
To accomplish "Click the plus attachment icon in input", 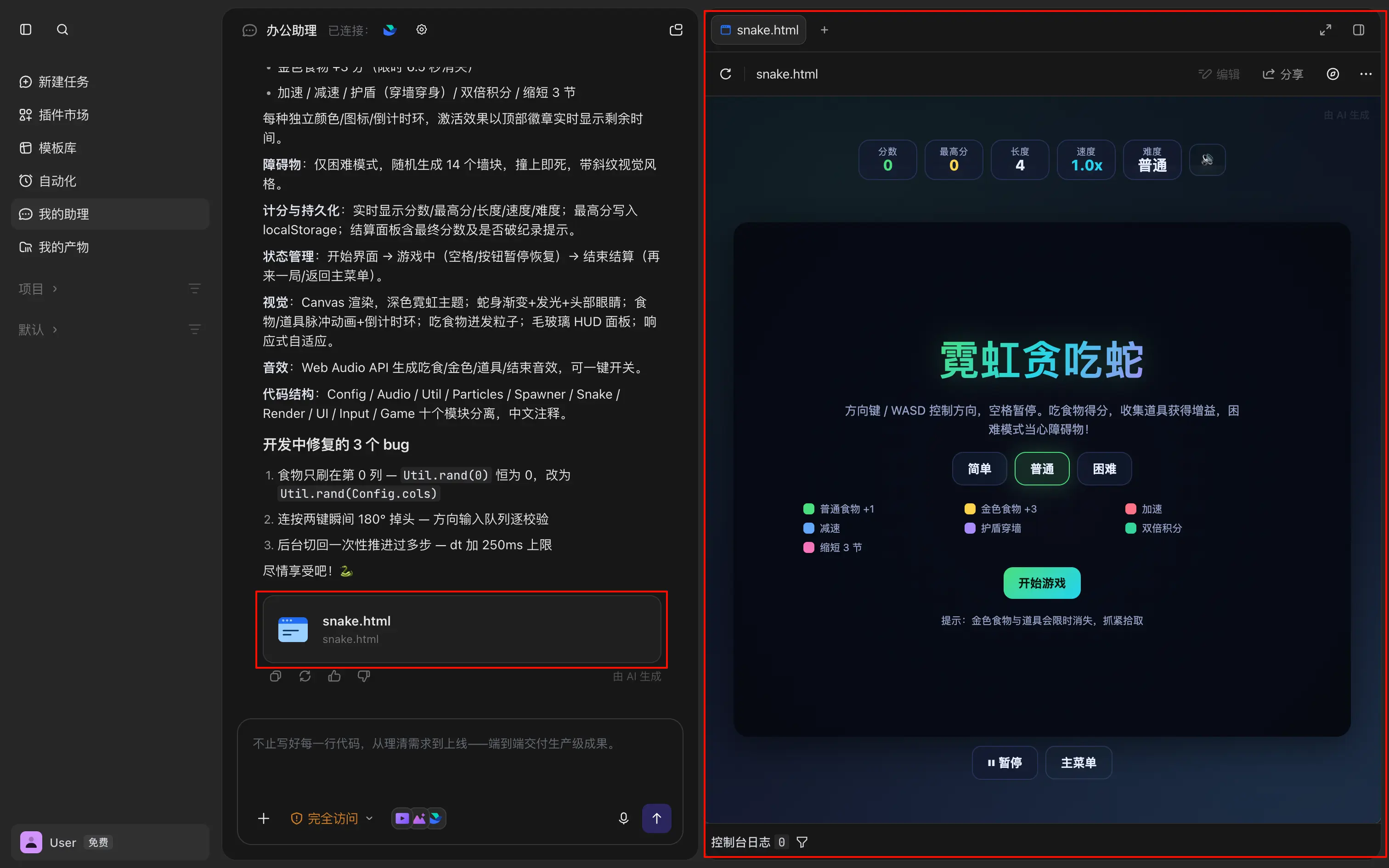I will 264,818.
